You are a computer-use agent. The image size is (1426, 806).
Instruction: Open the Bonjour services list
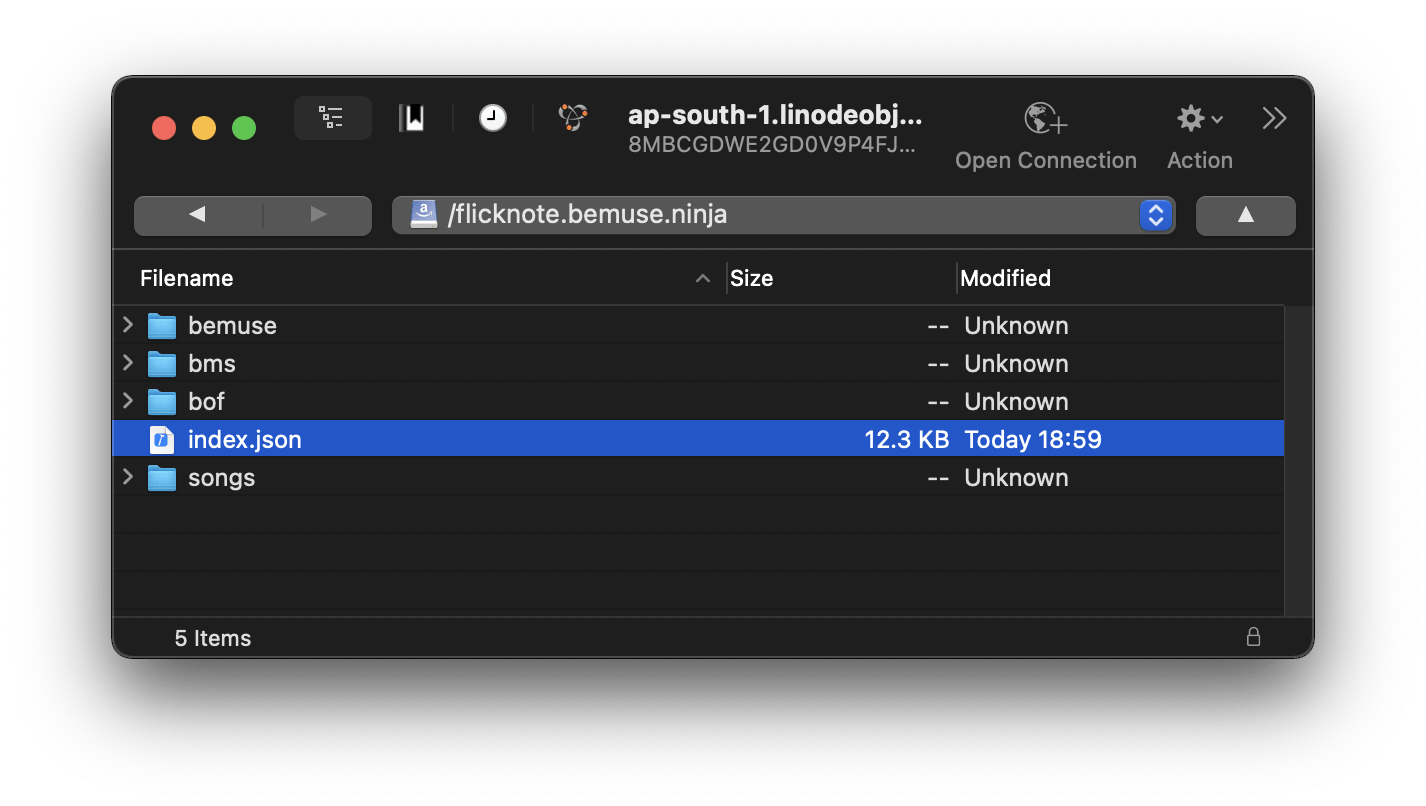tap(572, 117)
